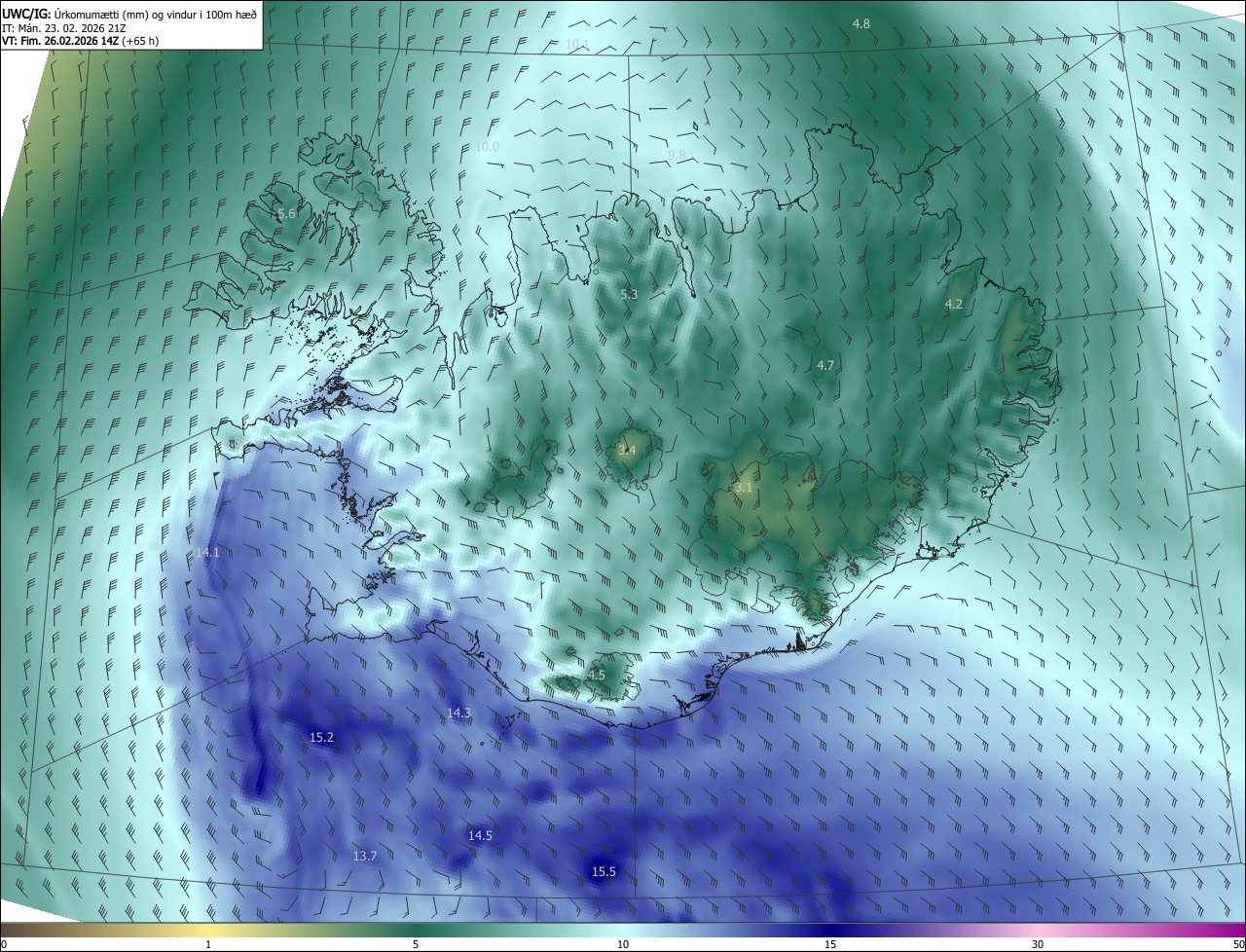Click the color scale tick label 5
This screenshot has height=952, width=1246.
[x=416, y=944]
